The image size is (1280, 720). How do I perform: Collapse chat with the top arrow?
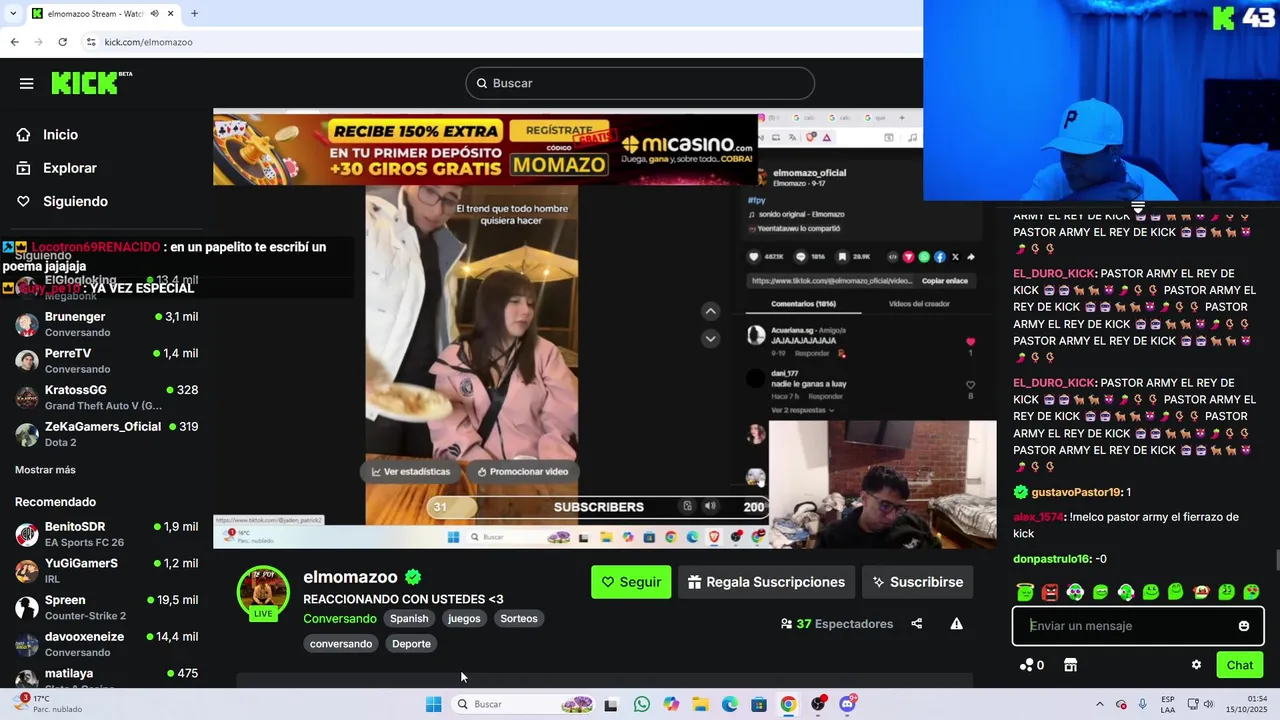click(1138, 207)
